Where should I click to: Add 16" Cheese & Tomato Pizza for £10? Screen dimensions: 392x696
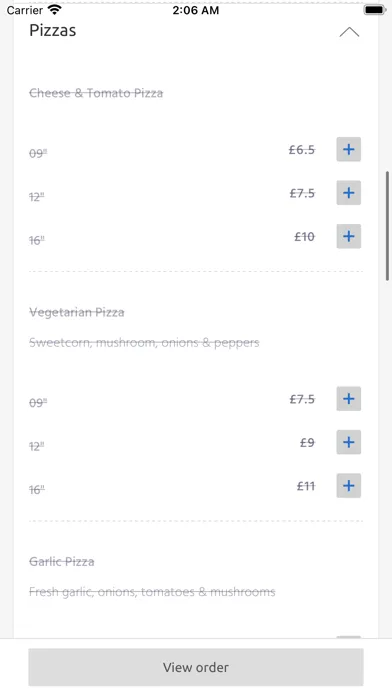tap(348, 236)
